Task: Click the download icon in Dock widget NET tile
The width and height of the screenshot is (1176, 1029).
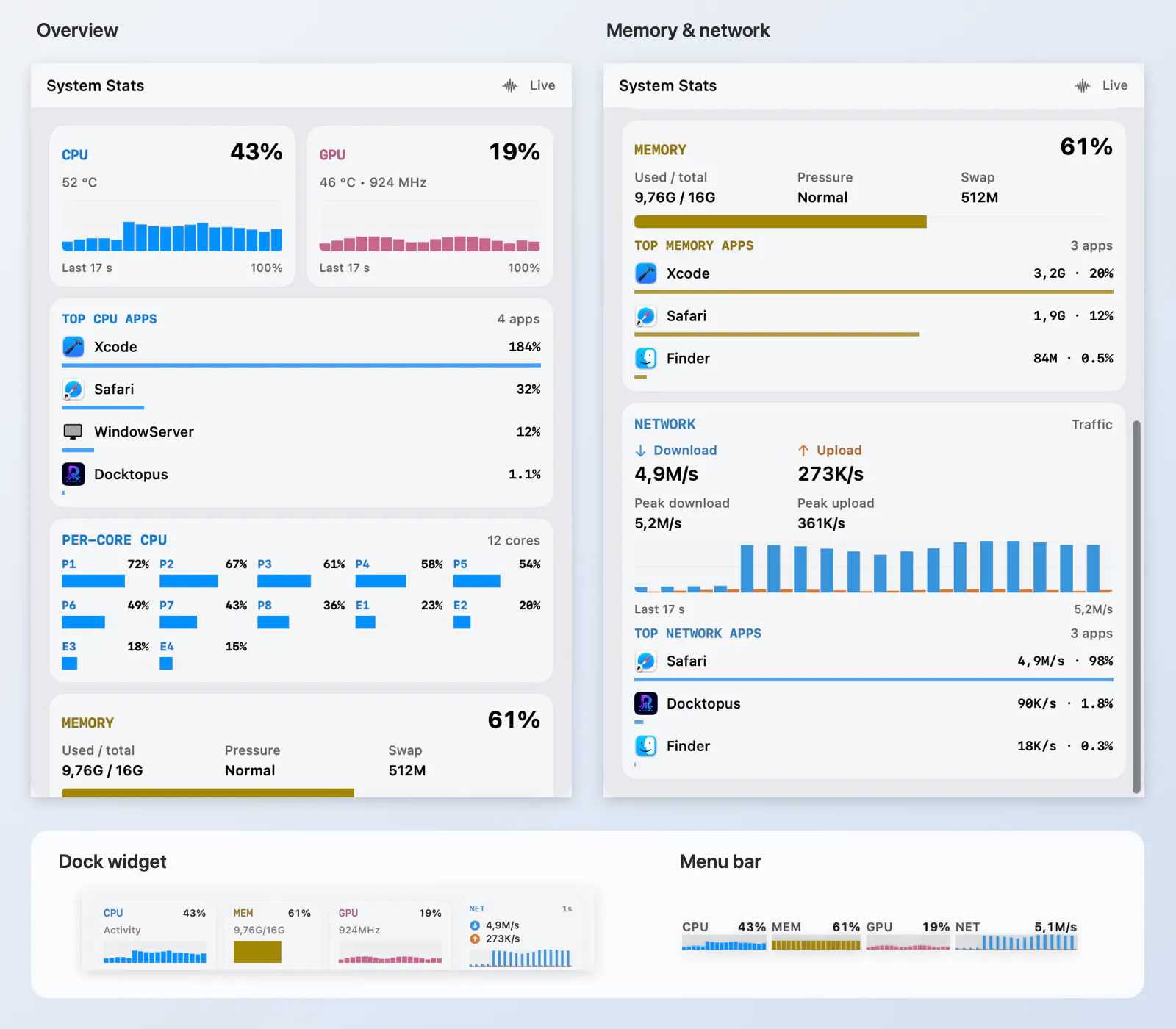Action: pyautogui.click(x=475, y=926)
